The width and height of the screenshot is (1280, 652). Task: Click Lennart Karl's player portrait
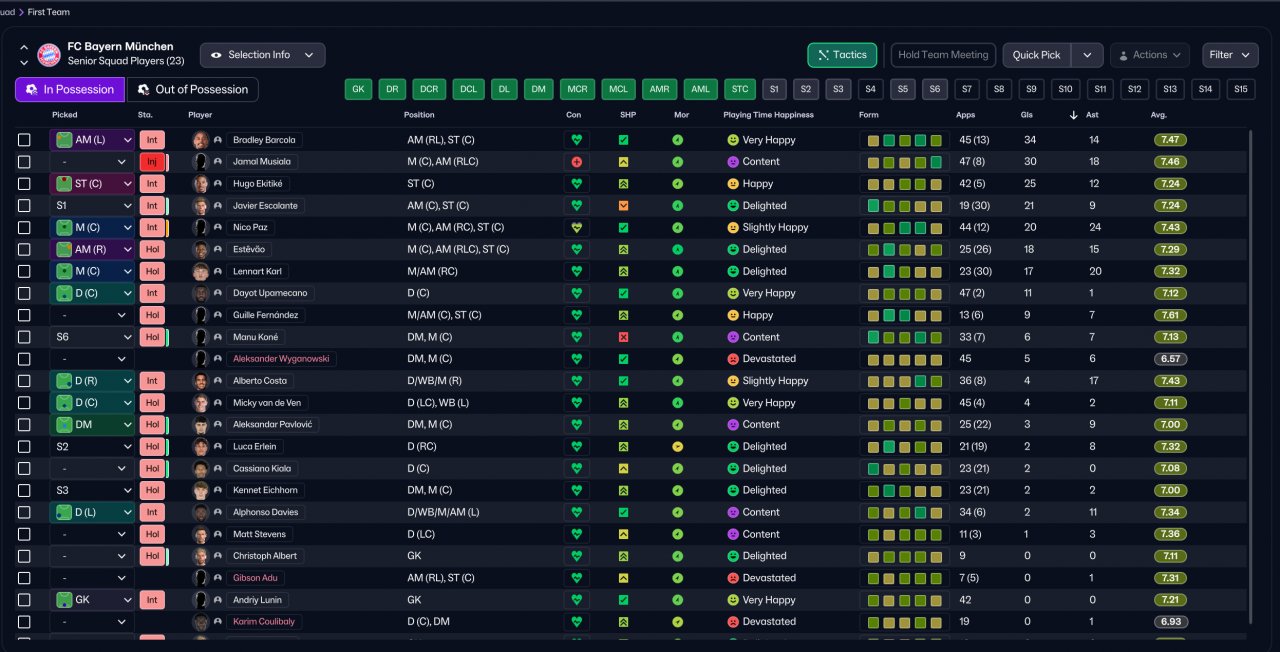click(x=200, y=271)
